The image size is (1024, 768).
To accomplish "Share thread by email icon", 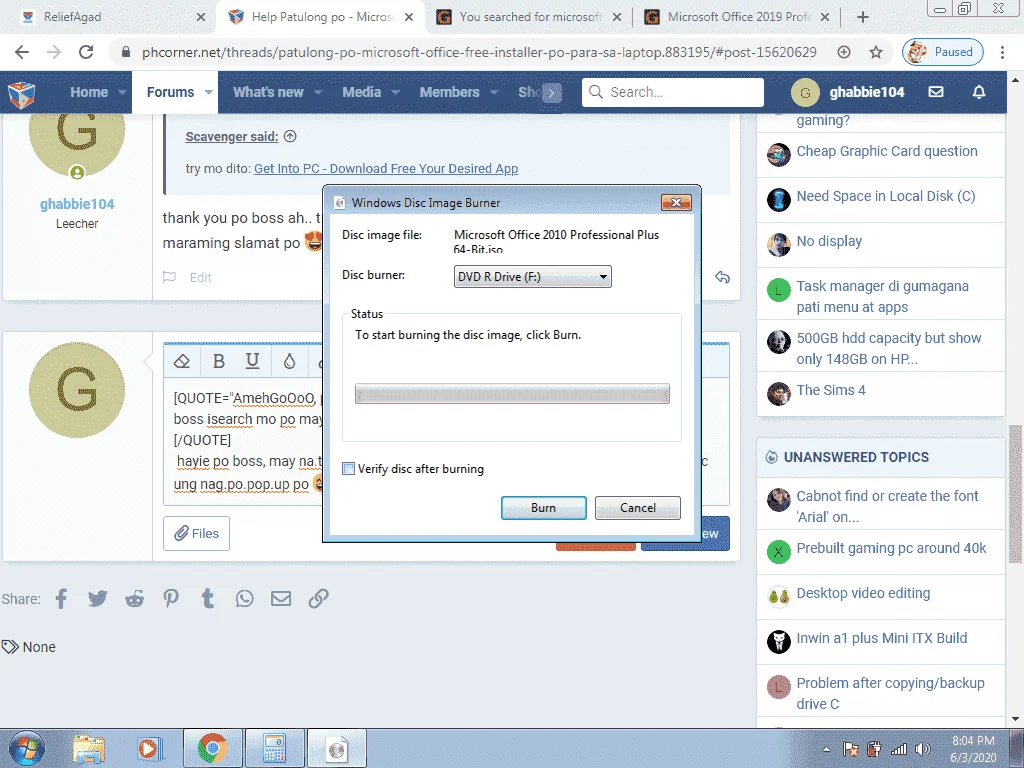I will 281,598.
